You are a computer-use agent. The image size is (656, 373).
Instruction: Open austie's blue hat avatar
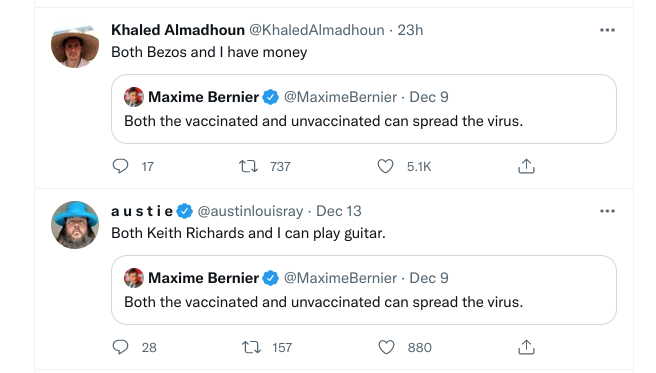[75, 225]
